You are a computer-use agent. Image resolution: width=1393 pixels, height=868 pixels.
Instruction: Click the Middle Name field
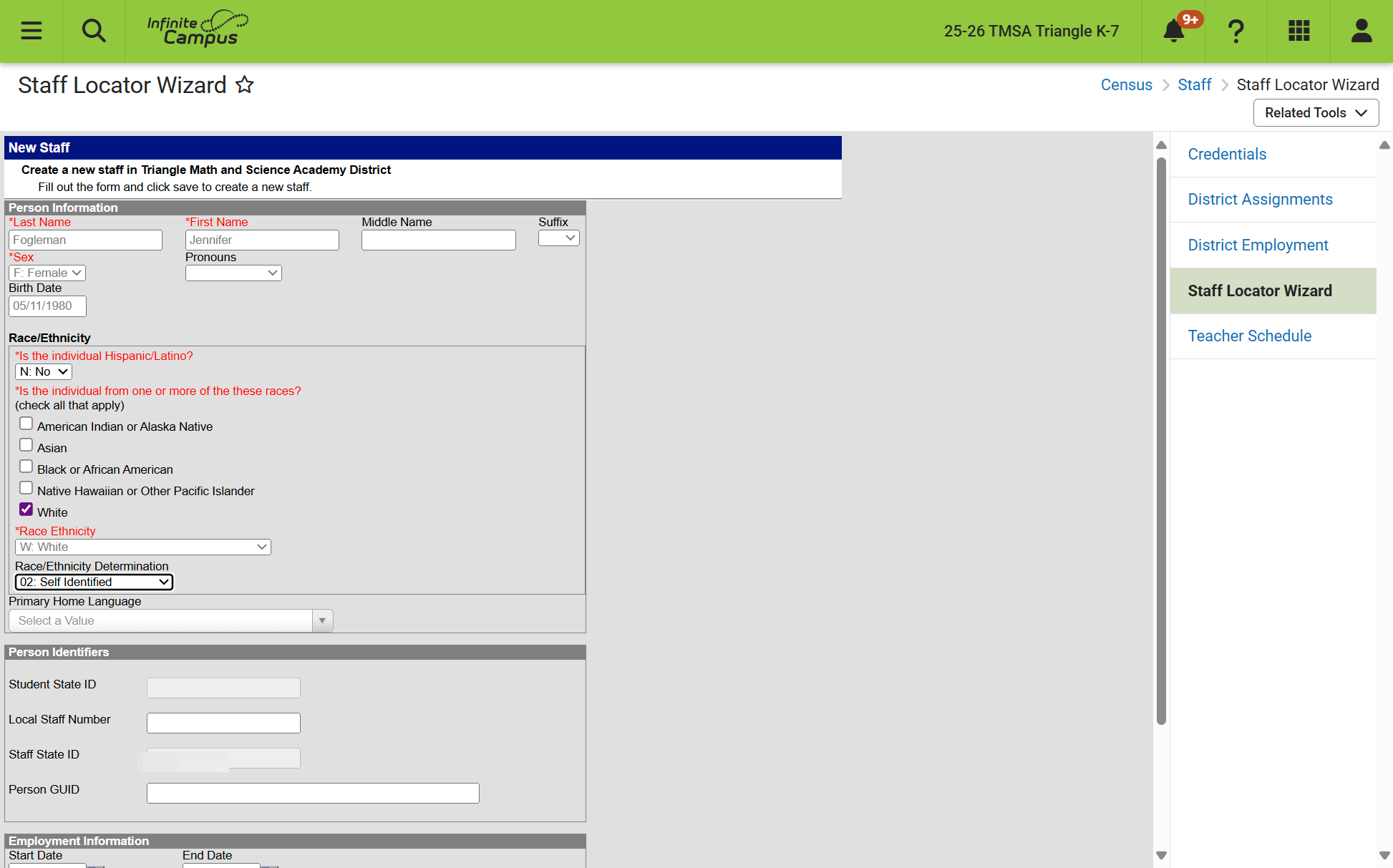click(x=438, y=240)
